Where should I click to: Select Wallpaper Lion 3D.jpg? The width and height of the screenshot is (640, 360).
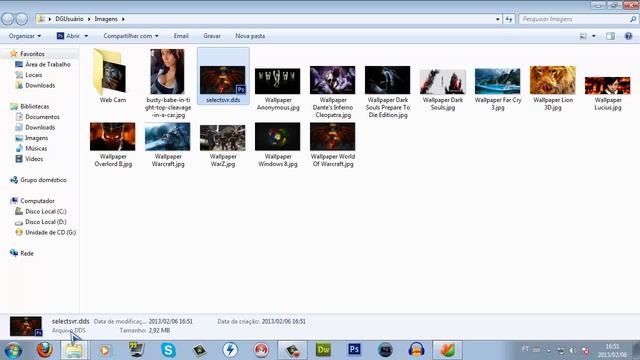click(553, 88)
